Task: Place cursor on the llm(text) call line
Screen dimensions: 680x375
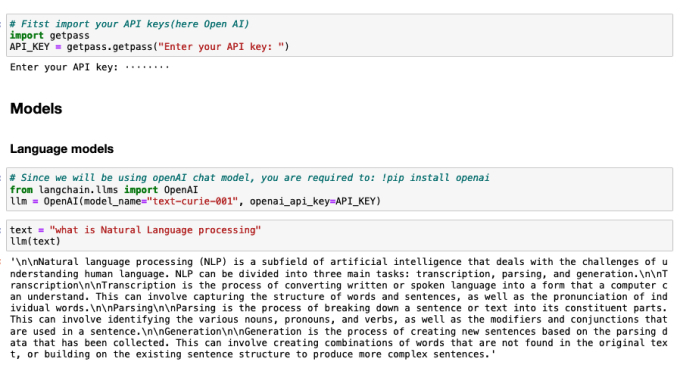Action: coord(35,241)
